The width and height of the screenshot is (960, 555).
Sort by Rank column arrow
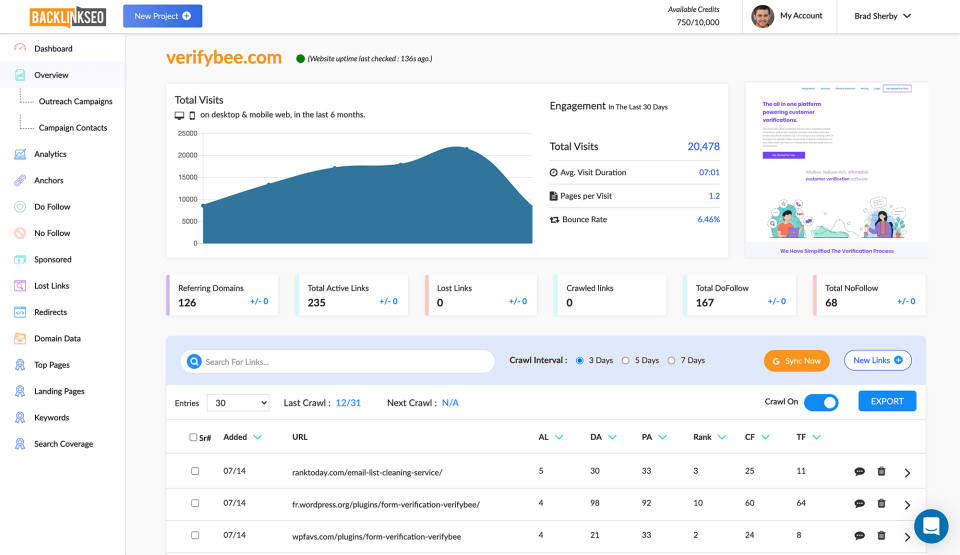click(722, 437)
